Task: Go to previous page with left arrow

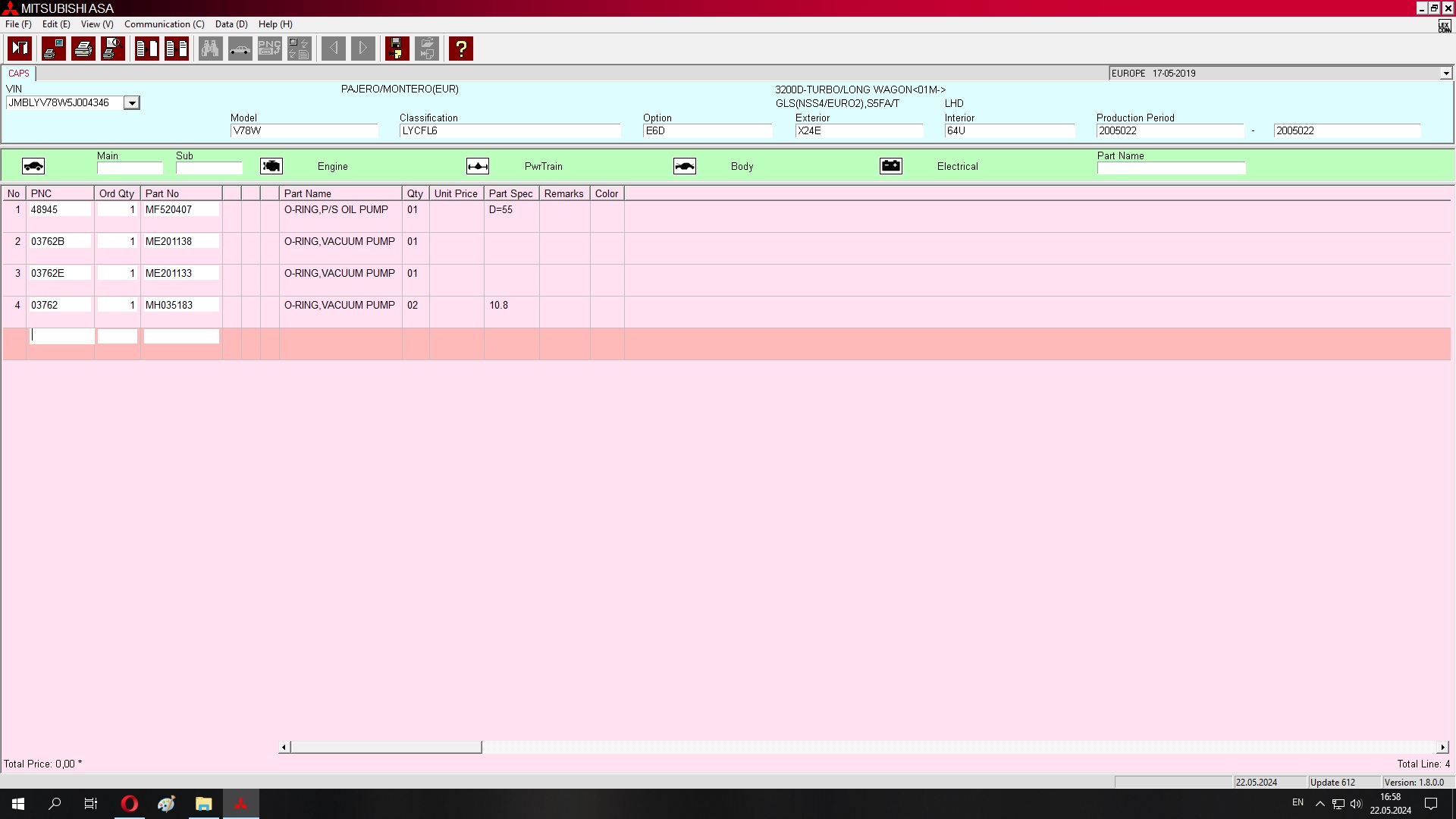Action: tap(334, 49)
